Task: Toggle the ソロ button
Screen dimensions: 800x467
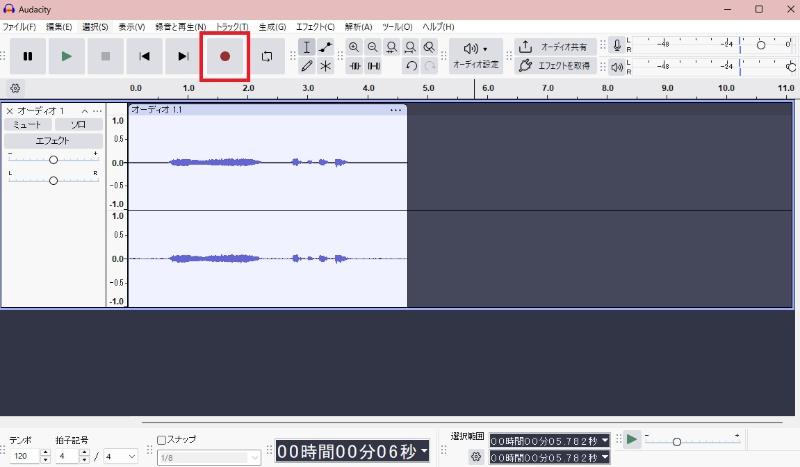Action: point(79,125)
